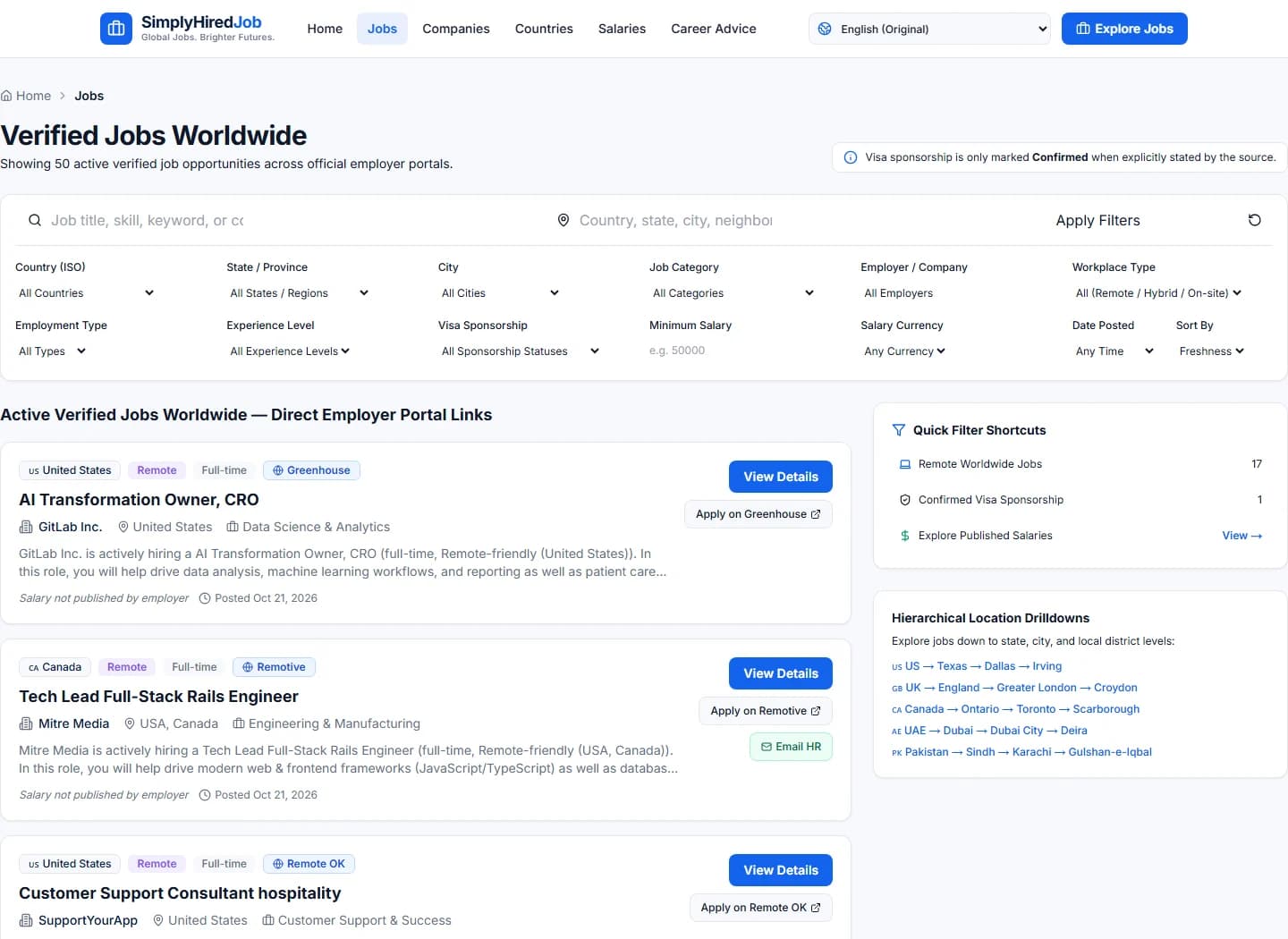This screenshot has height=939, width=1288.
Task: Open the Job Category dropdown
Action: tap(733, 292)
